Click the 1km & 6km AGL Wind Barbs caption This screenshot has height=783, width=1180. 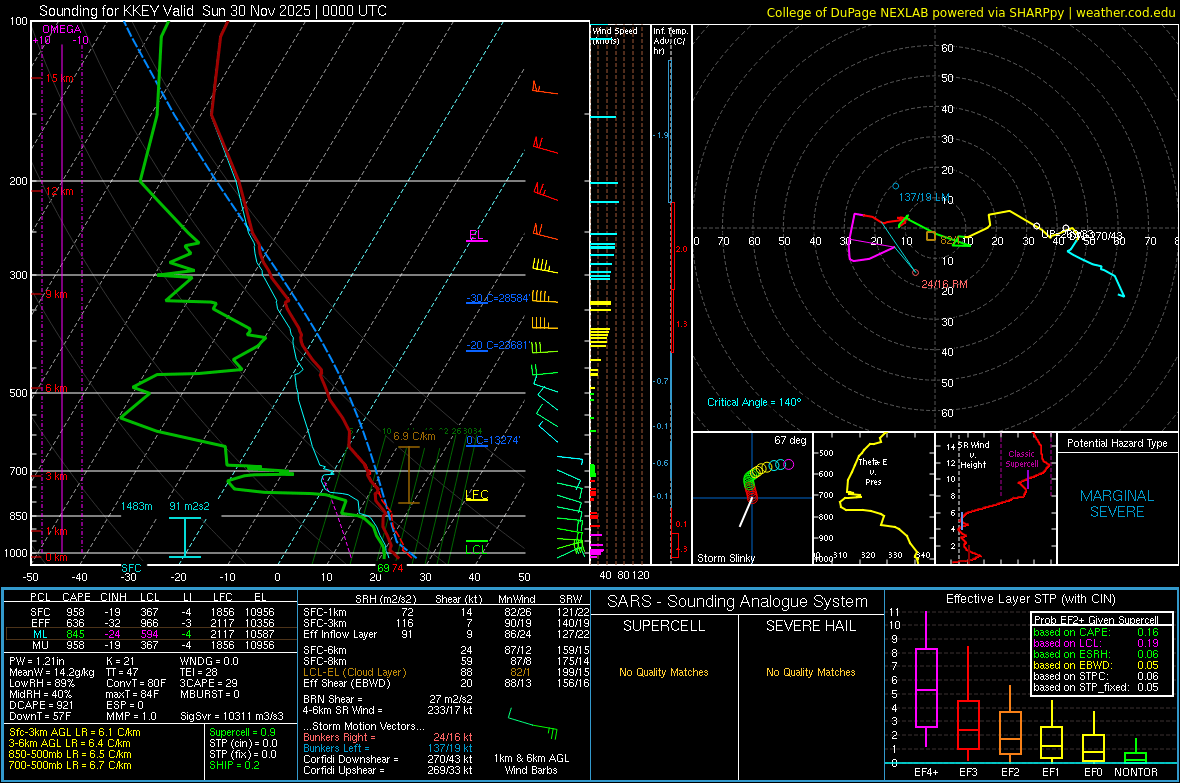click(x=531, y=764)
